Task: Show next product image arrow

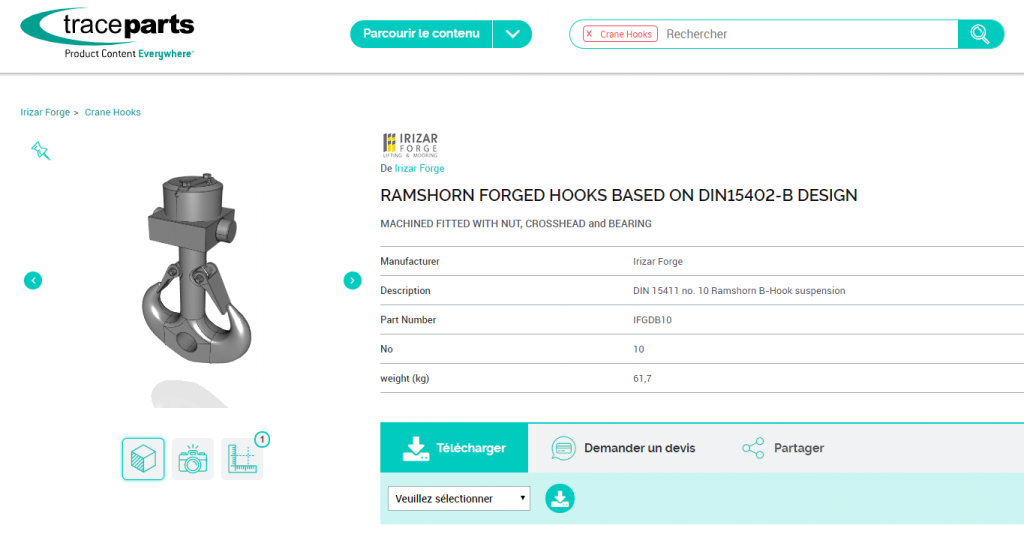Action: coord(352,281)
